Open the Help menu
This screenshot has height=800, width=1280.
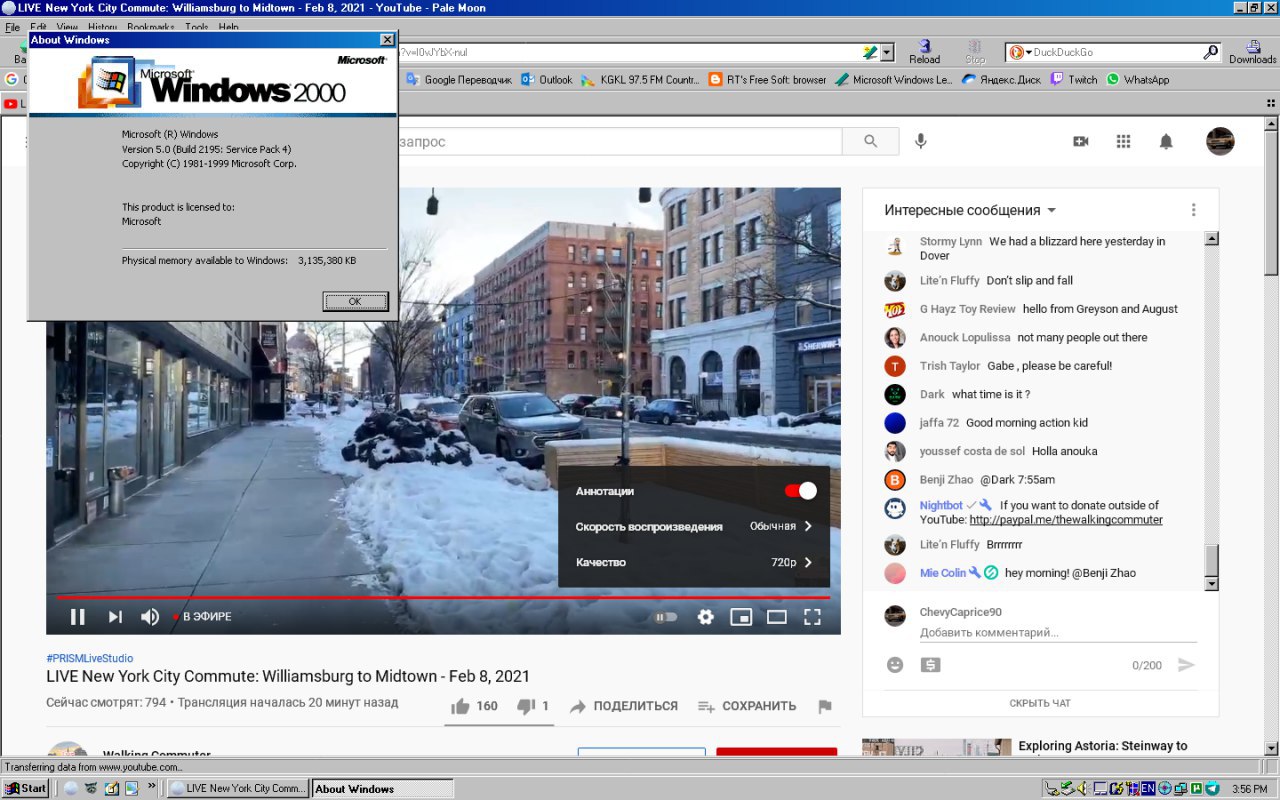229,27
